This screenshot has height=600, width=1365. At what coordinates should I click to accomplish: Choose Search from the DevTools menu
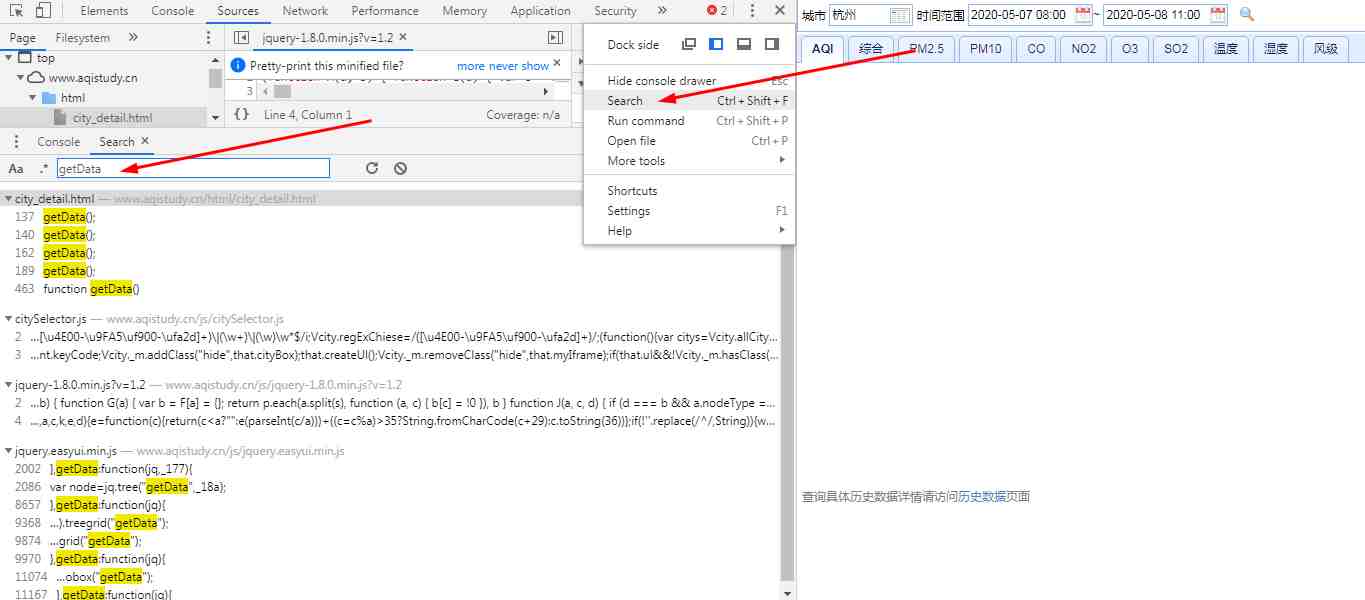click(x=689, y=101)
